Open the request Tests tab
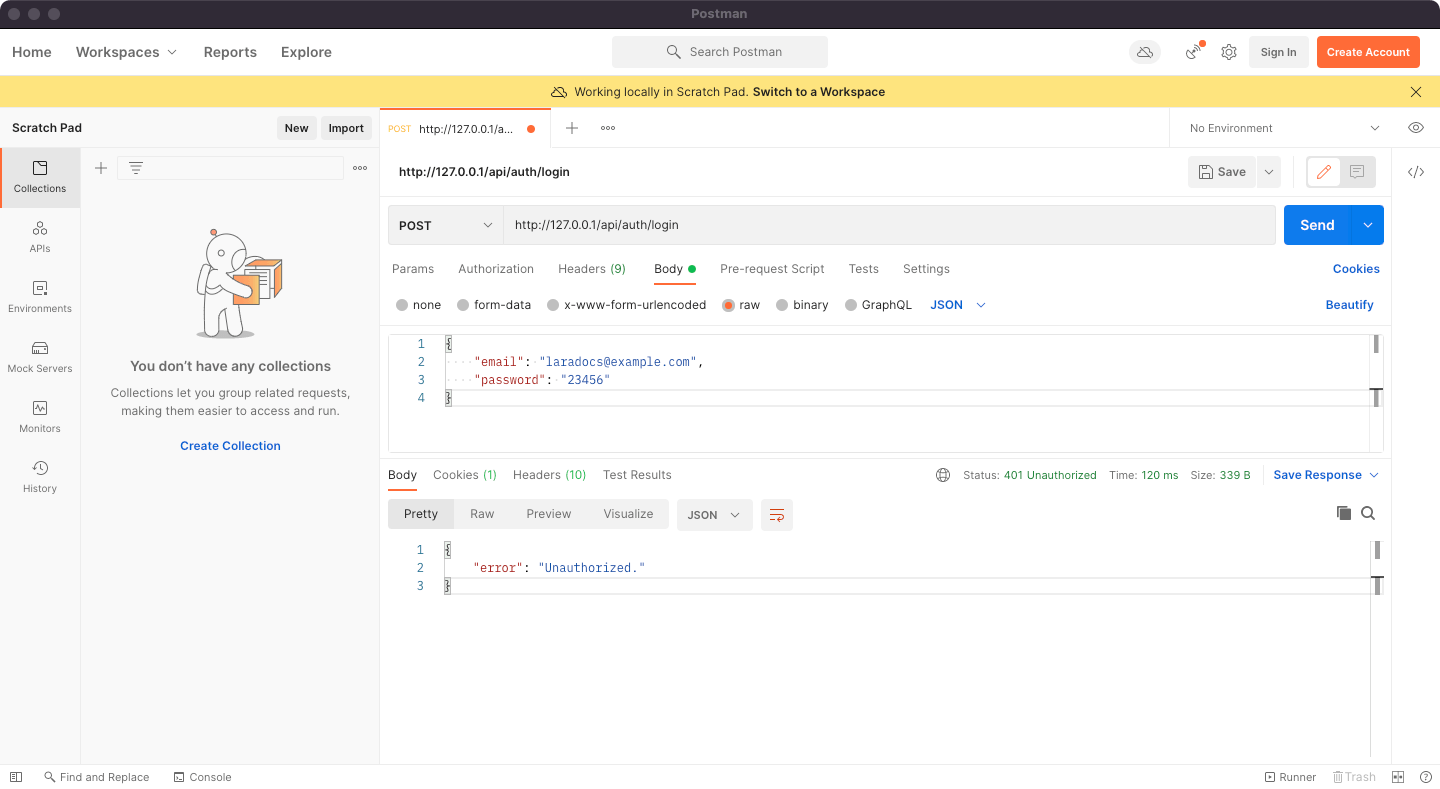The width and height of the screenshot is (1440, 789). pos(864,269)
